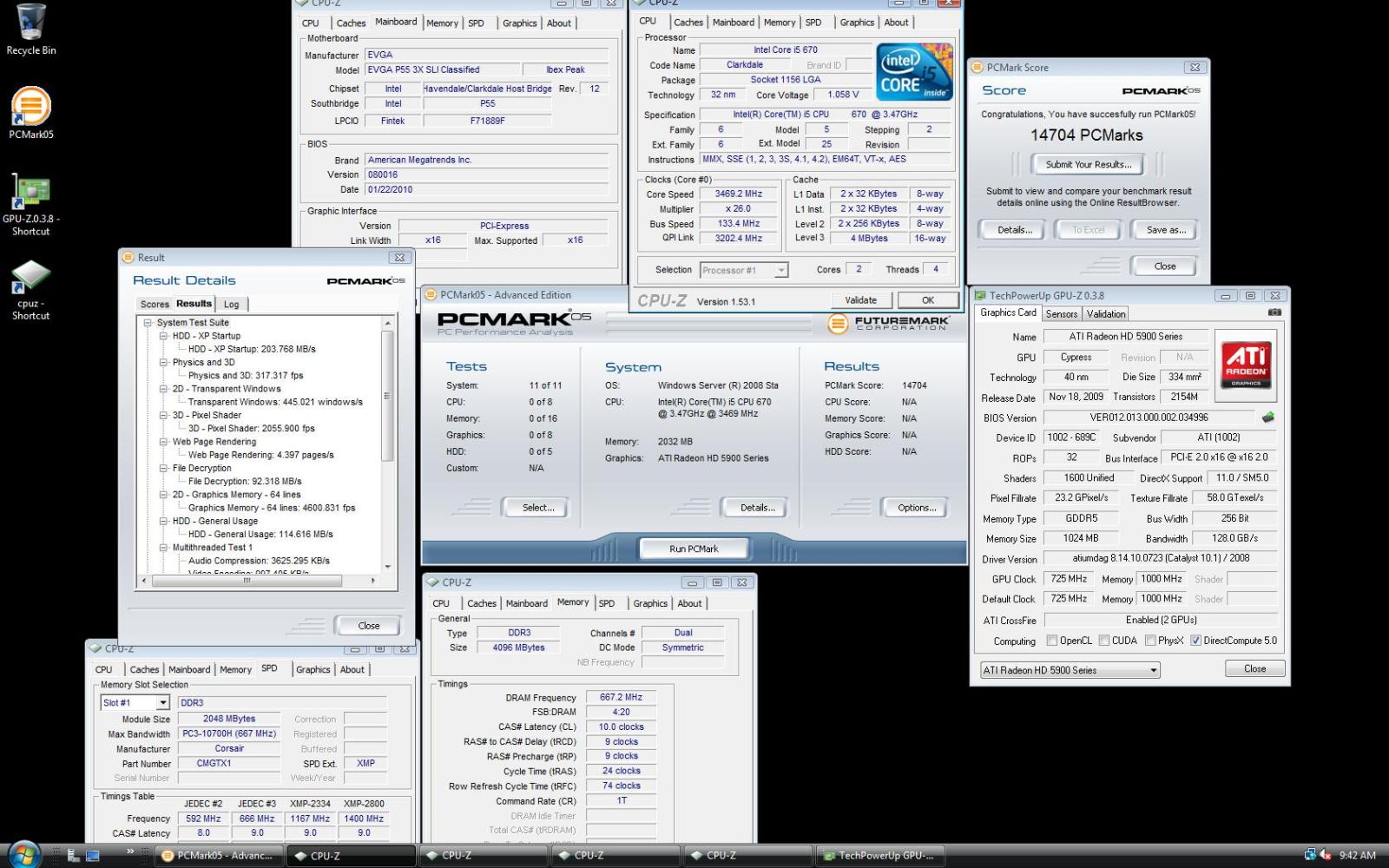Click the PCMark05 - Advanc... taskbar button
The image size is (1389, 868).
click(217, 856)
